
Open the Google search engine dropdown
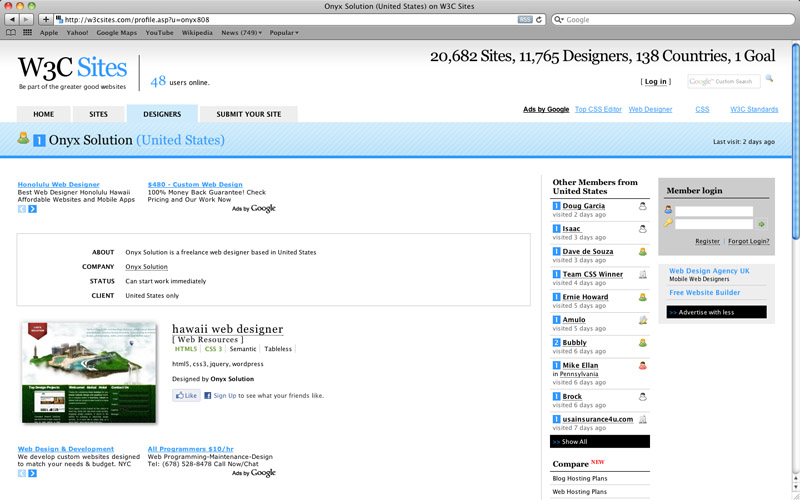click(x=558, y=19)
